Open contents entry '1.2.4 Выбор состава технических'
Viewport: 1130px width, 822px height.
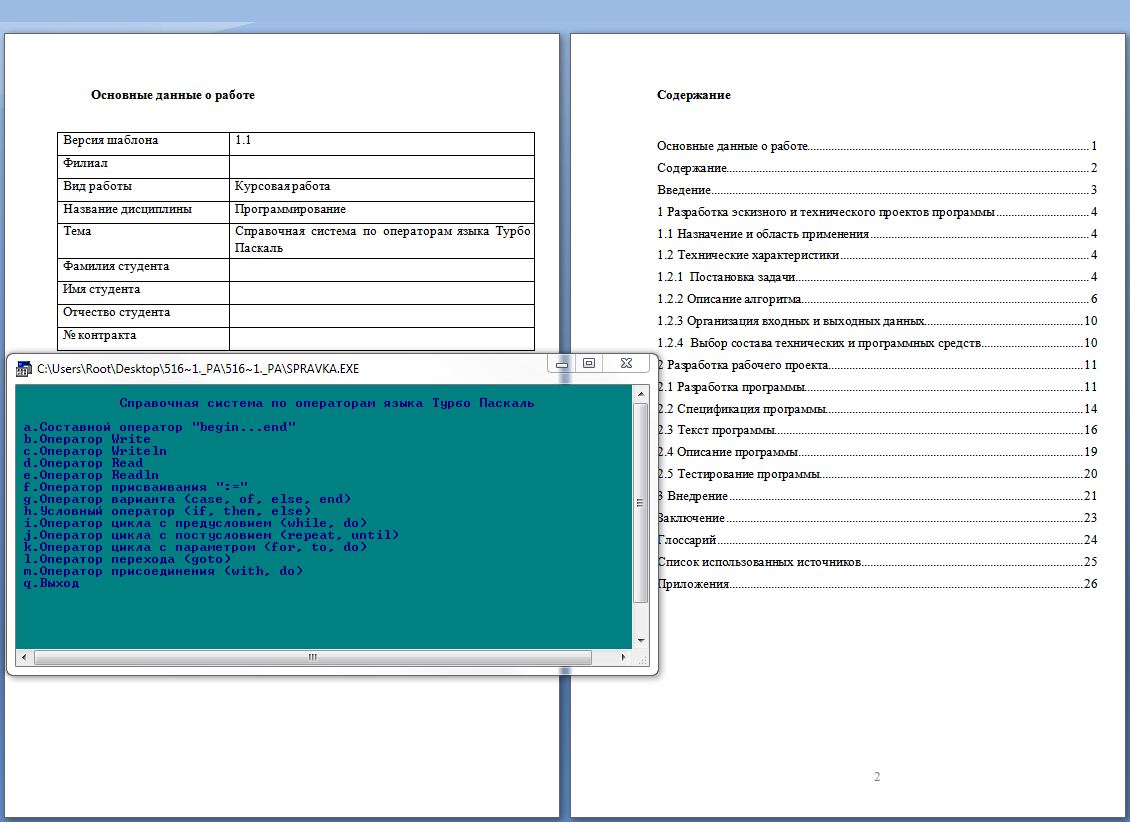877,344
